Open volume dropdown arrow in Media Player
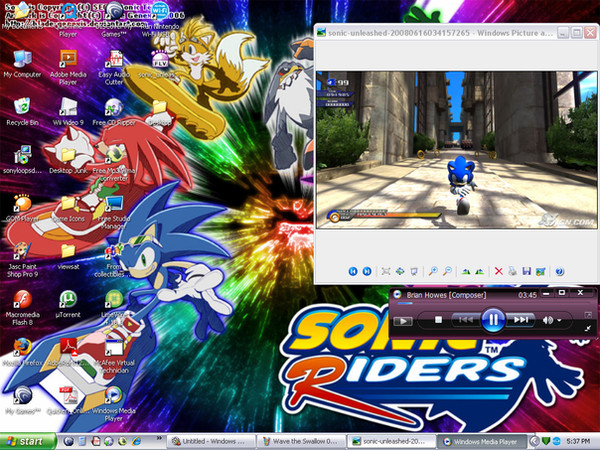Image resolution: width=600 pixels, height=450 pixels. 559,320
